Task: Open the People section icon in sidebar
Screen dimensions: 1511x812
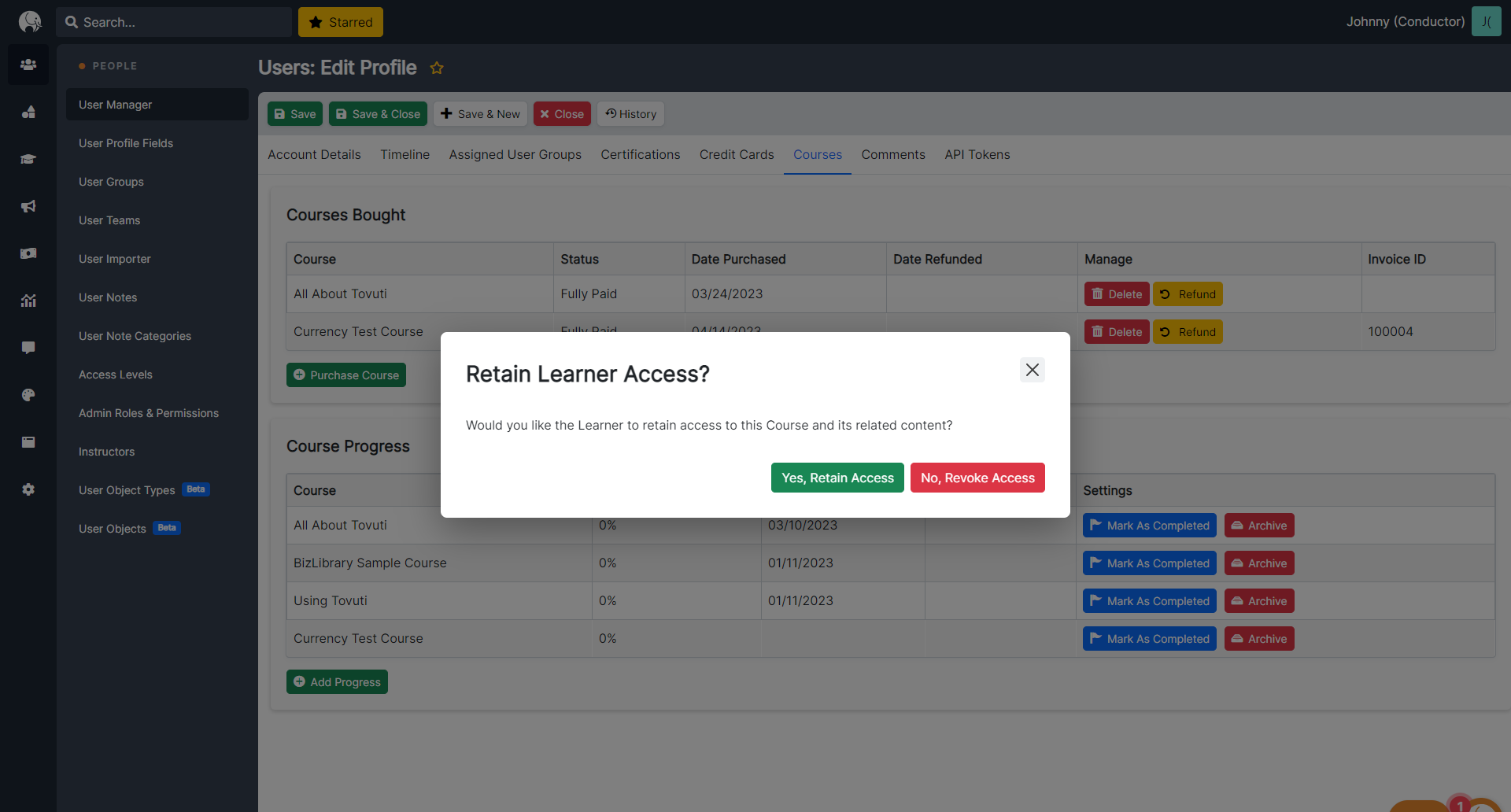Action: coord(28,65)
